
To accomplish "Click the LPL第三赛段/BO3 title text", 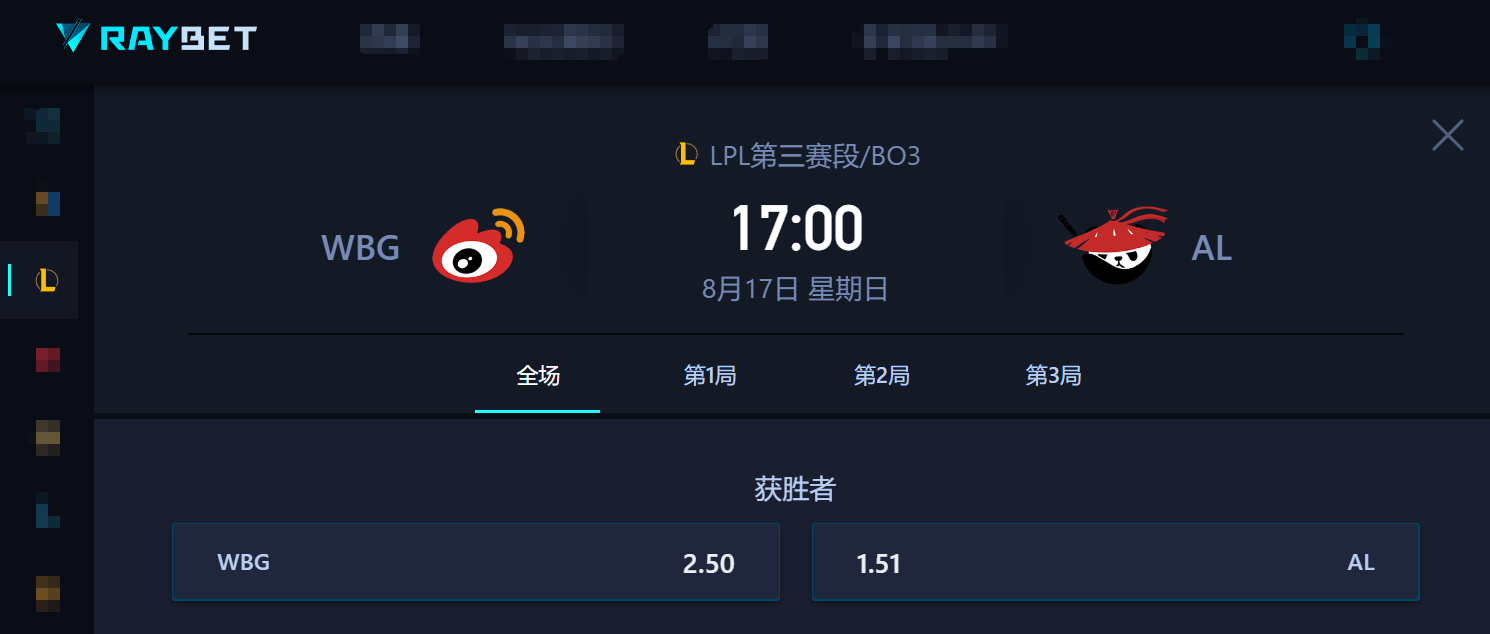I will pos(815,156).
